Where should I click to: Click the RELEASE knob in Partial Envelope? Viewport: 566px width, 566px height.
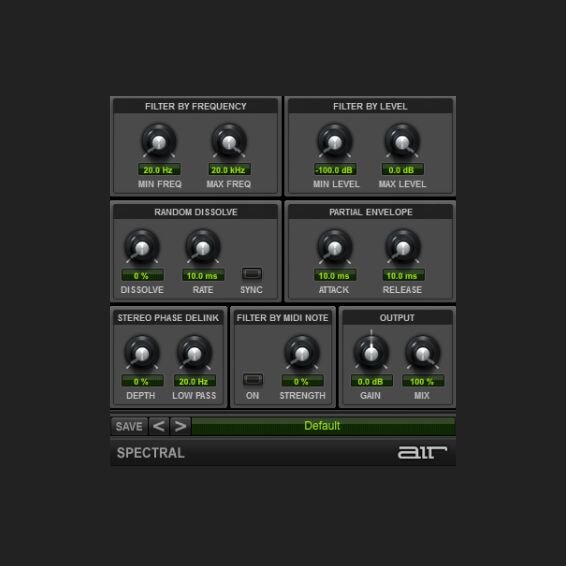(403, 247)
